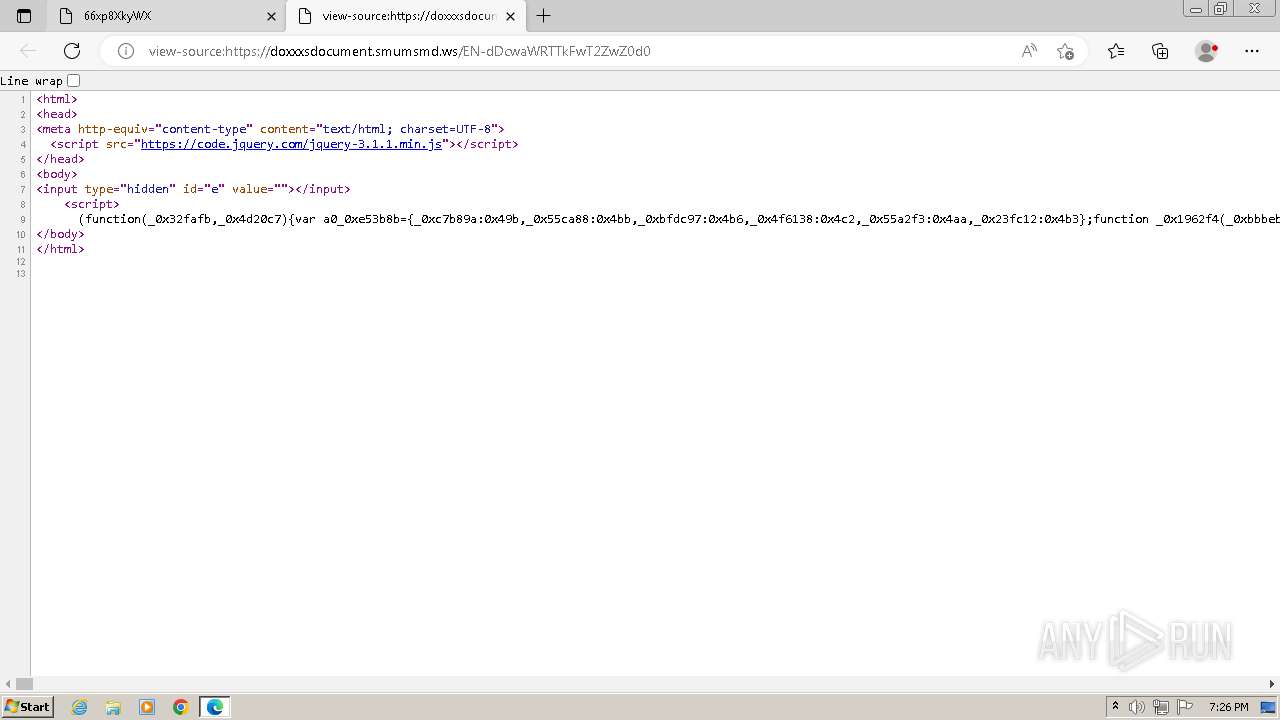Screen dimensions: 1280x720
Task: Click the hidden input line text
Action: [x=193, y=189]
